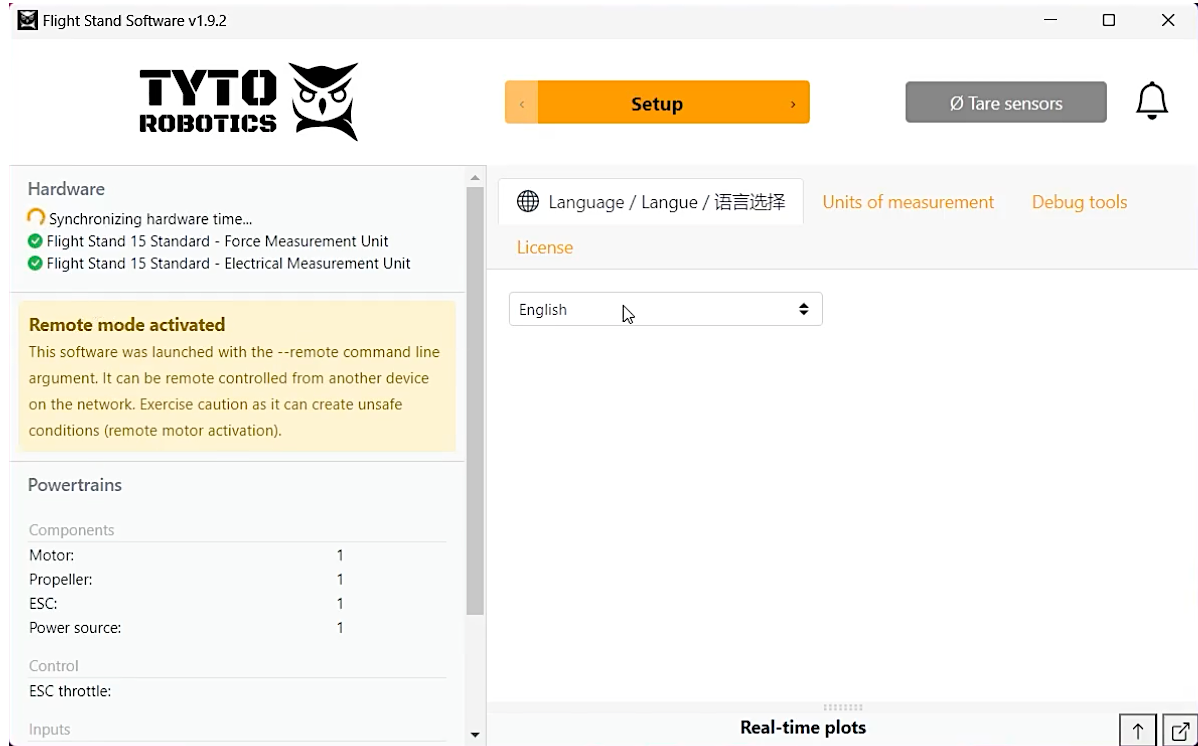
Task: Go to previous step with left chevron
Action: [x=522, y=103]
